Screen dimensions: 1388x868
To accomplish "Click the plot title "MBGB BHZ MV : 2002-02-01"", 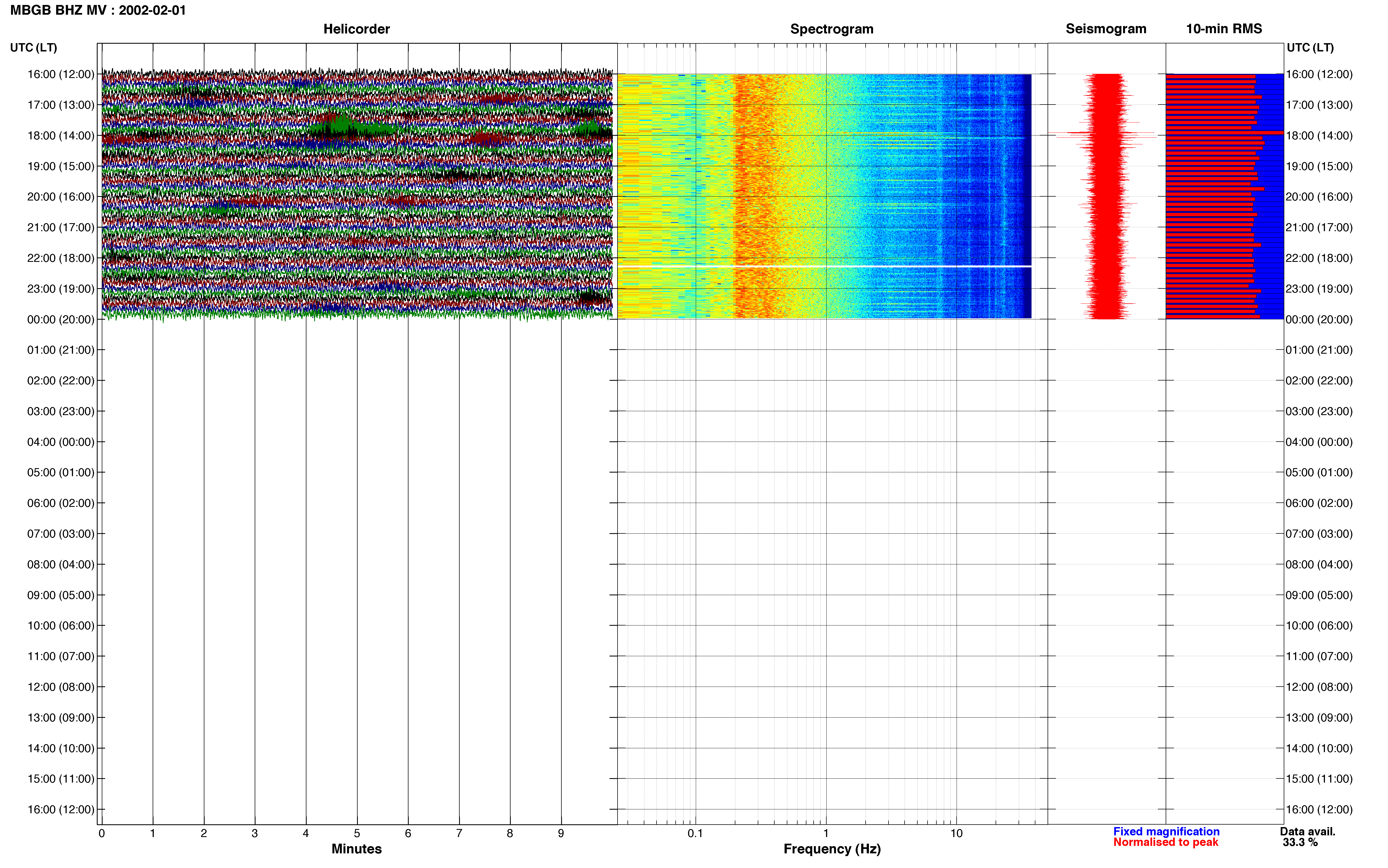I will tap(98, 10).
